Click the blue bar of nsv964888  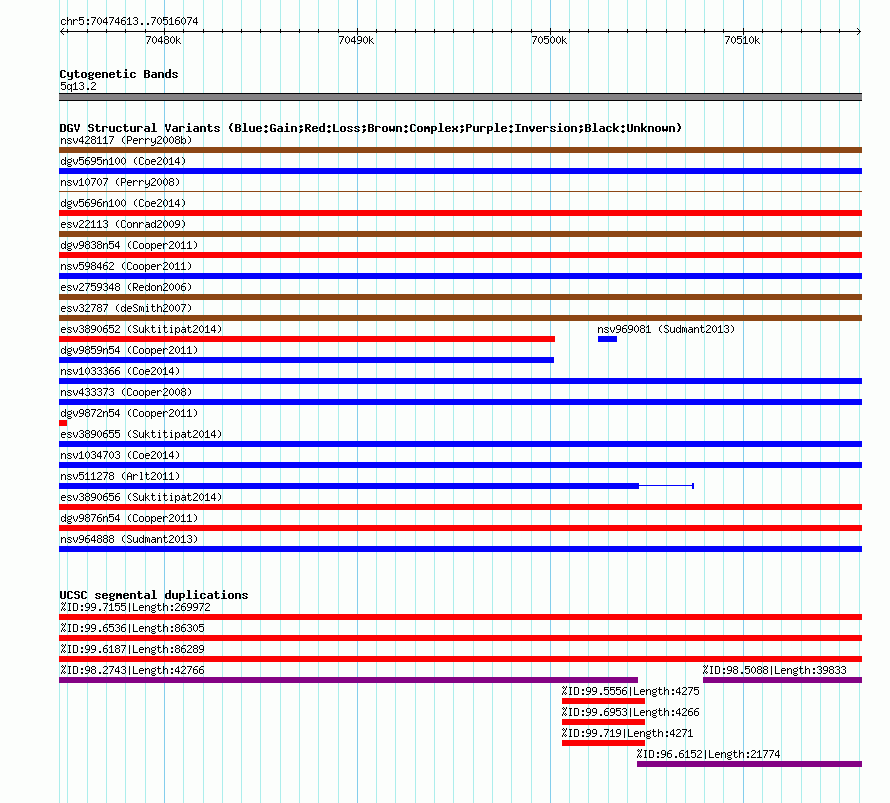[x=460, y=549]
